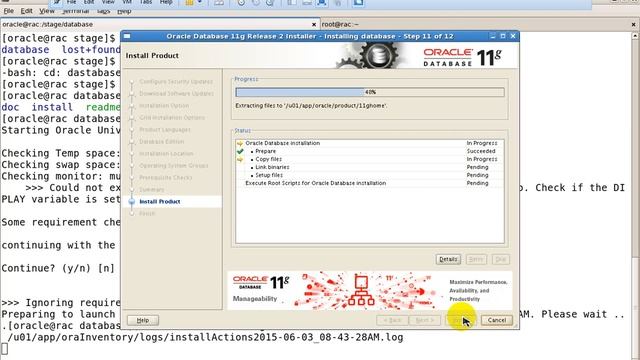Click the green Prepare succeeded checkmark
Viewport: 640px width, 360px height.
point(240,151)
